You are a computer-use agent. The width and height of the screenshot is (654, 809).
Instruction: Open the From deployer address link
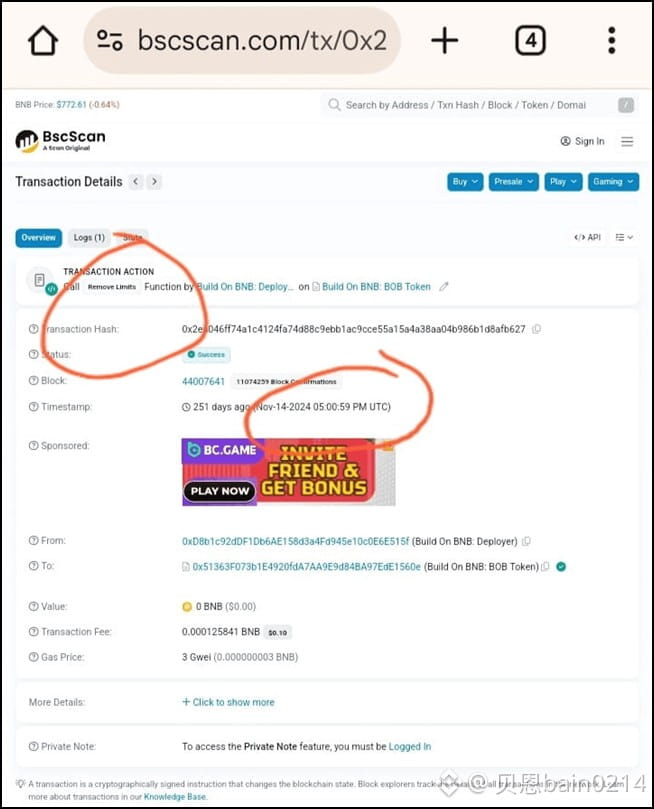(296, 541)
